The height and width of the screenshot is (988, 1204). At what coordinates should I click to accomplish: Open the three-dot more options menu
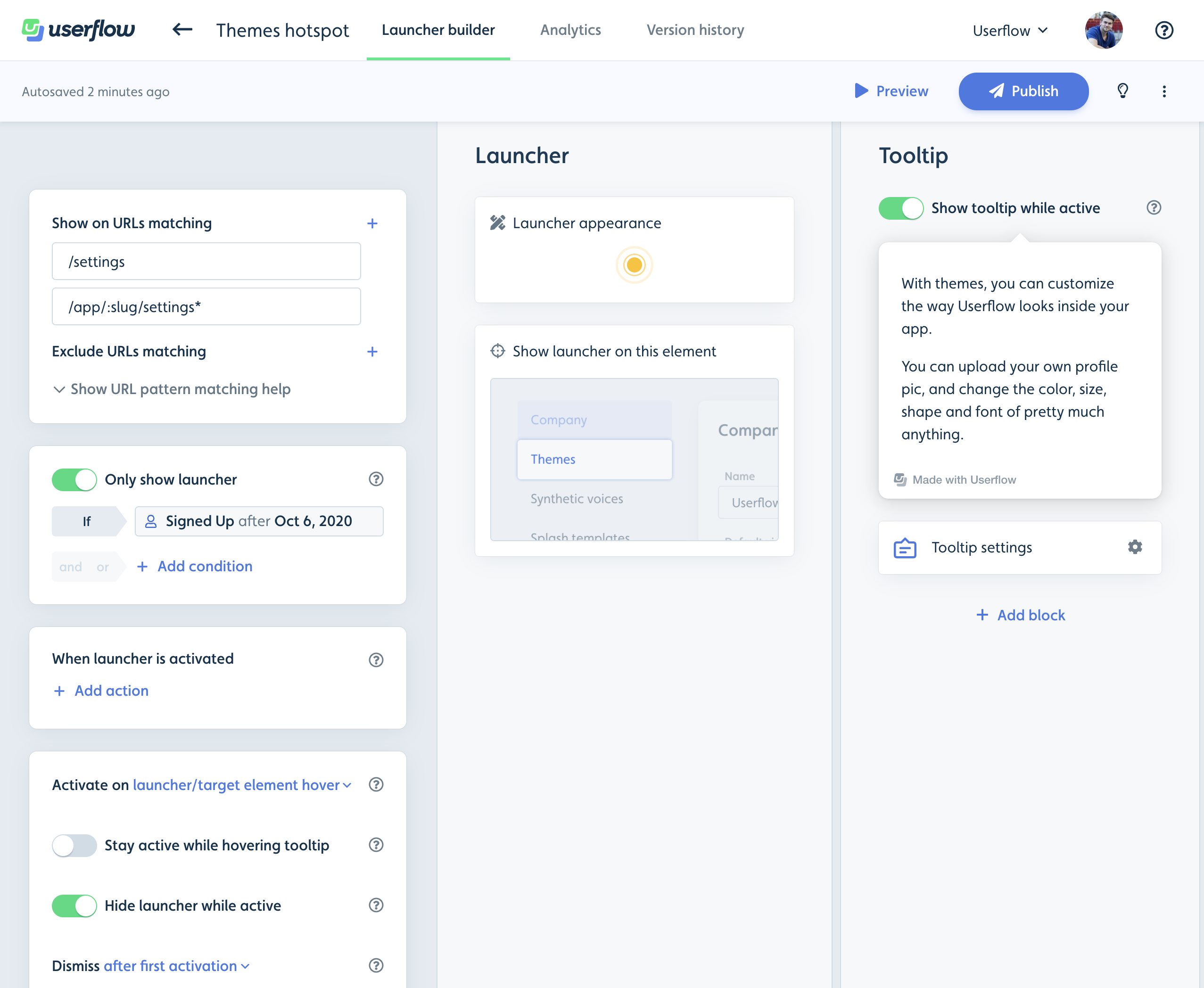[x=1164, y=91]
